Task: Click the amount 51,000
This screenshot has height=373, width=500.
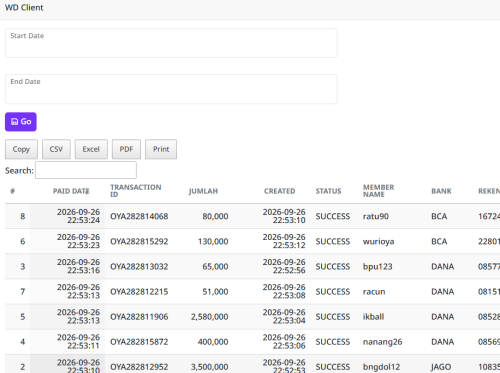Action: click(x=215, y=292)
